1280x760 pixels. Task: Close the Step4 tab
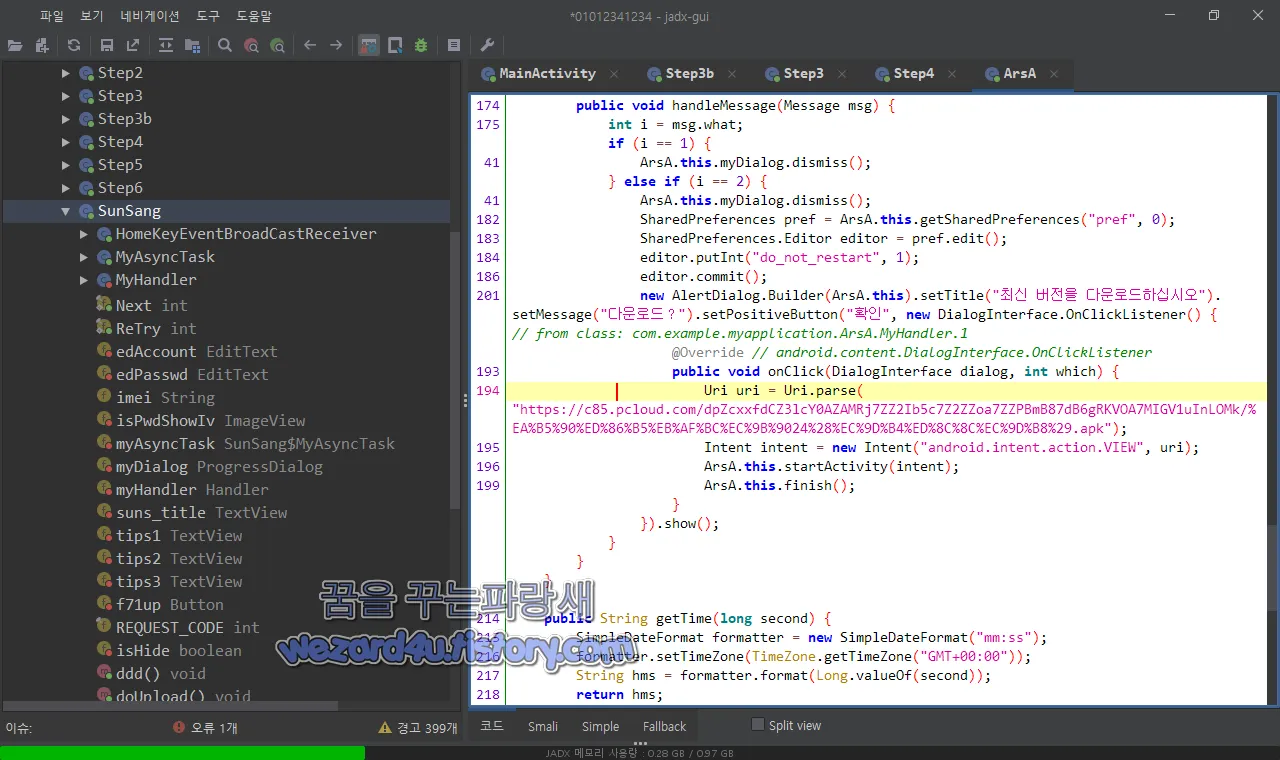pos(953,74)
